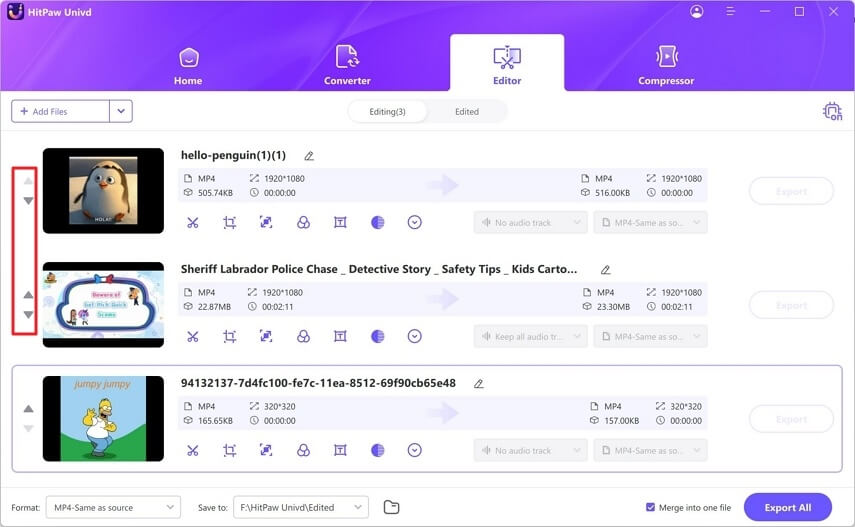Open the output folder icon

391,507
